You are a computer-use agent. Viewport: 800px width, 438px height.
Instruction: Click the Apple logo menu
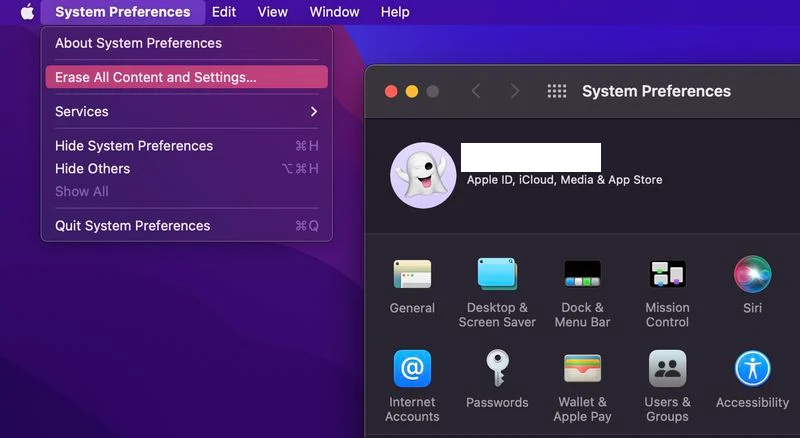(27, 12)
